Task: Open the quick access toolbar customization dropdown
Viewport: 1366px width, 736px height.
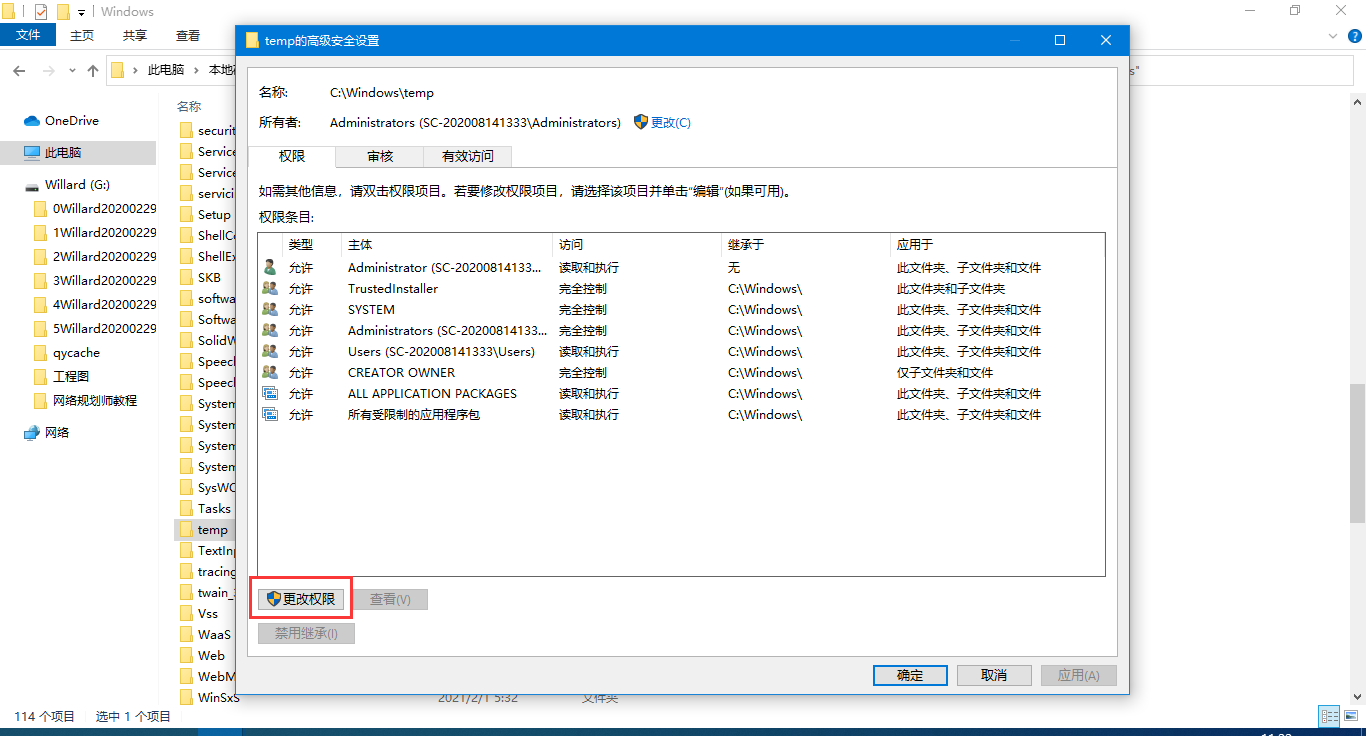Action: tap(81, 12)
